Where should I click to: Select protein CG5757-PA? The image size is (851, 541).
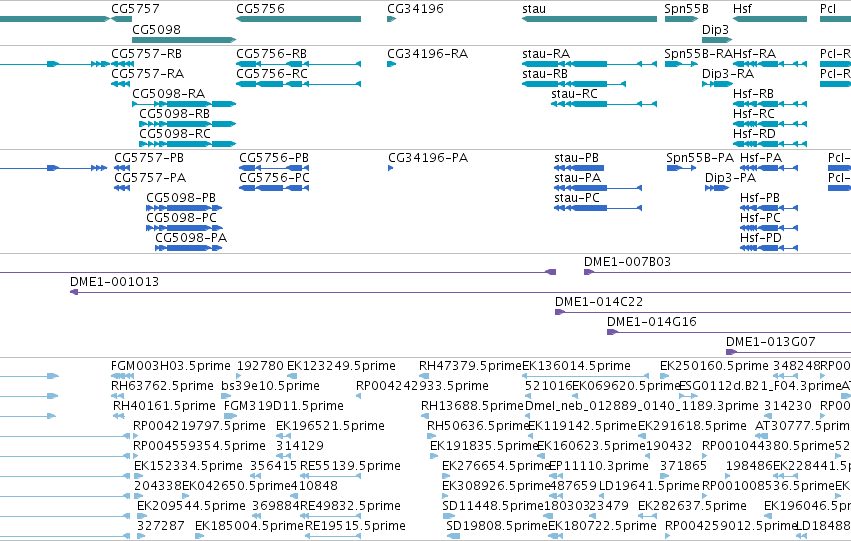click(x=150, y=178)
